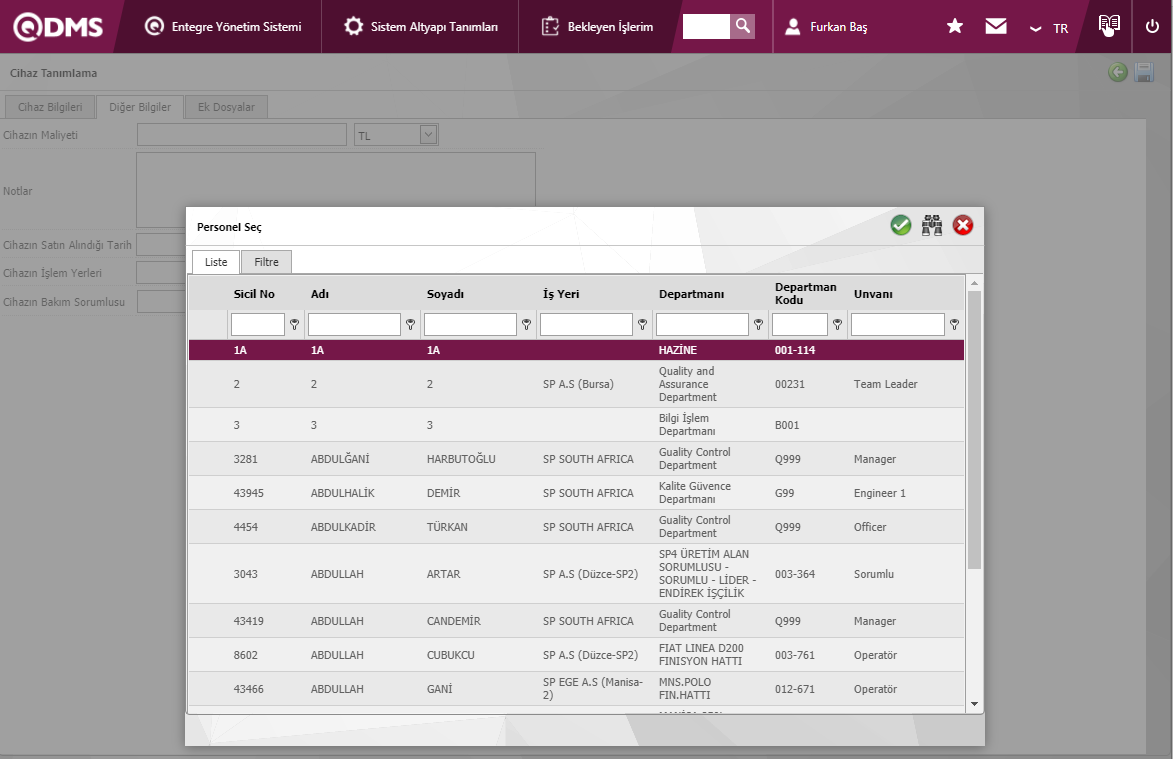Select the Liste tab

[x=216, y=262]
